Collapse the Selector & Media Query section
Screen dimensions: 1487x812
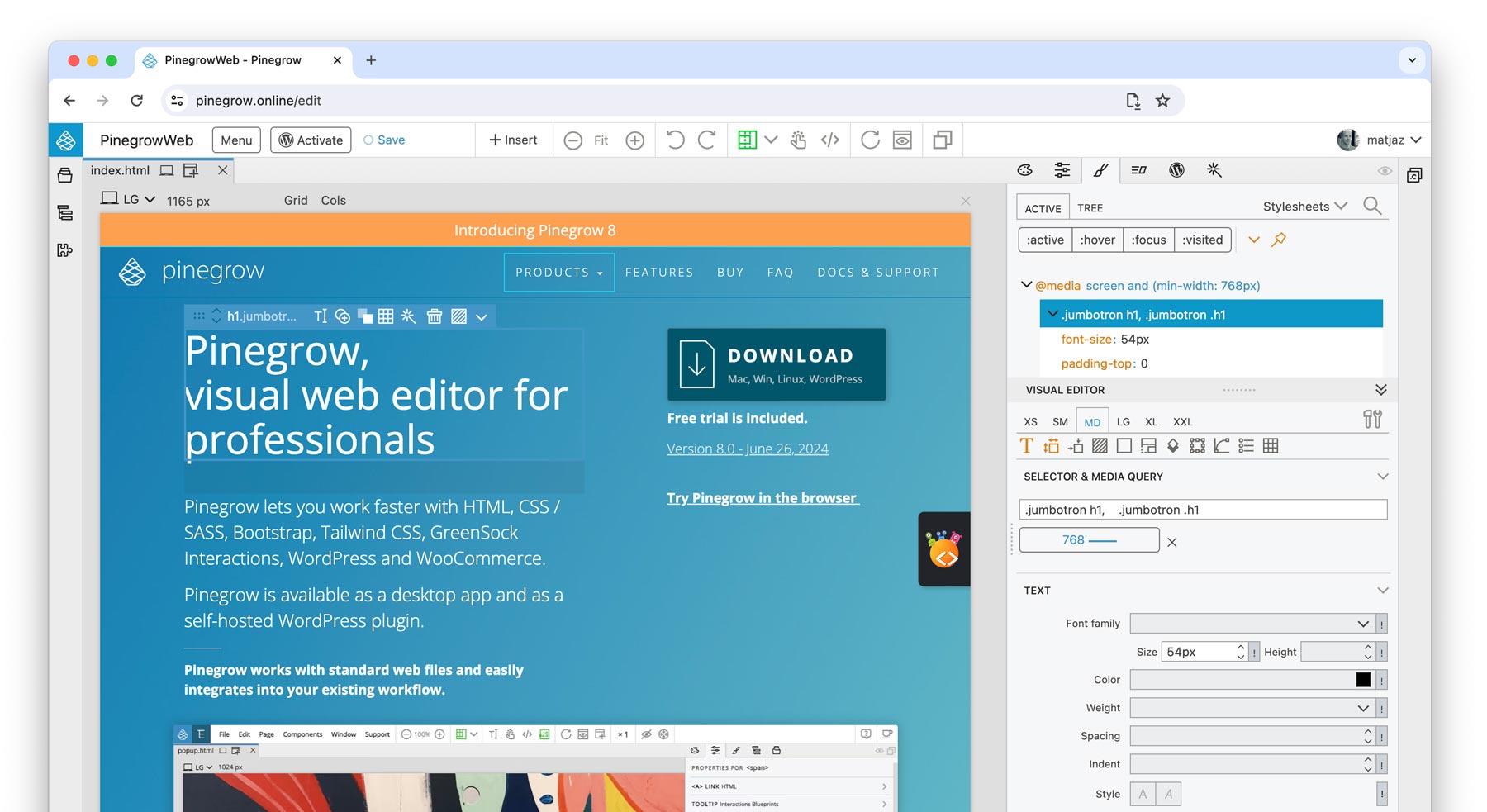(1382, 477)
